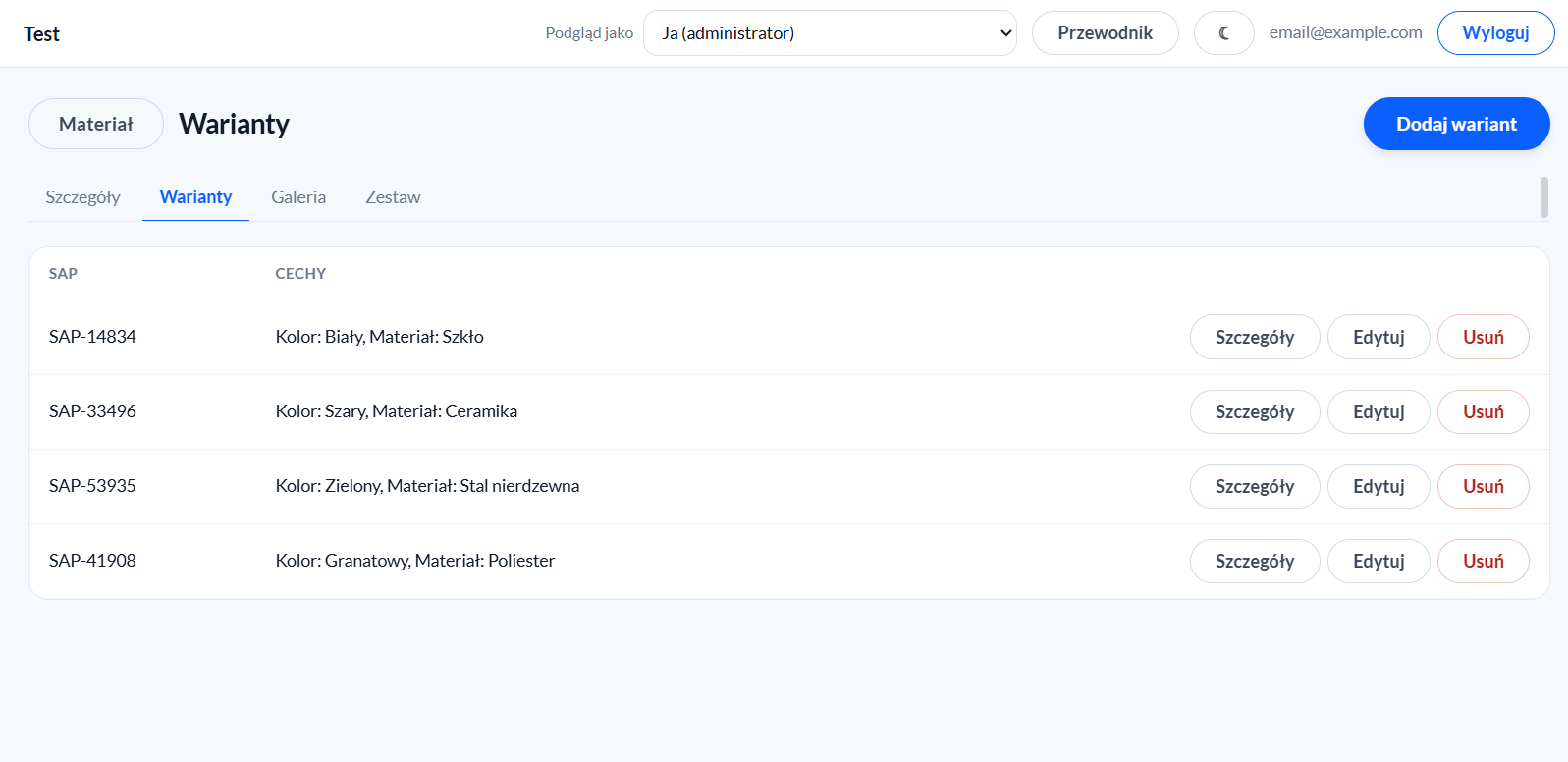Click 'Kolor: Biały, Materiał: Szkło' text

[x=379, y=337]
